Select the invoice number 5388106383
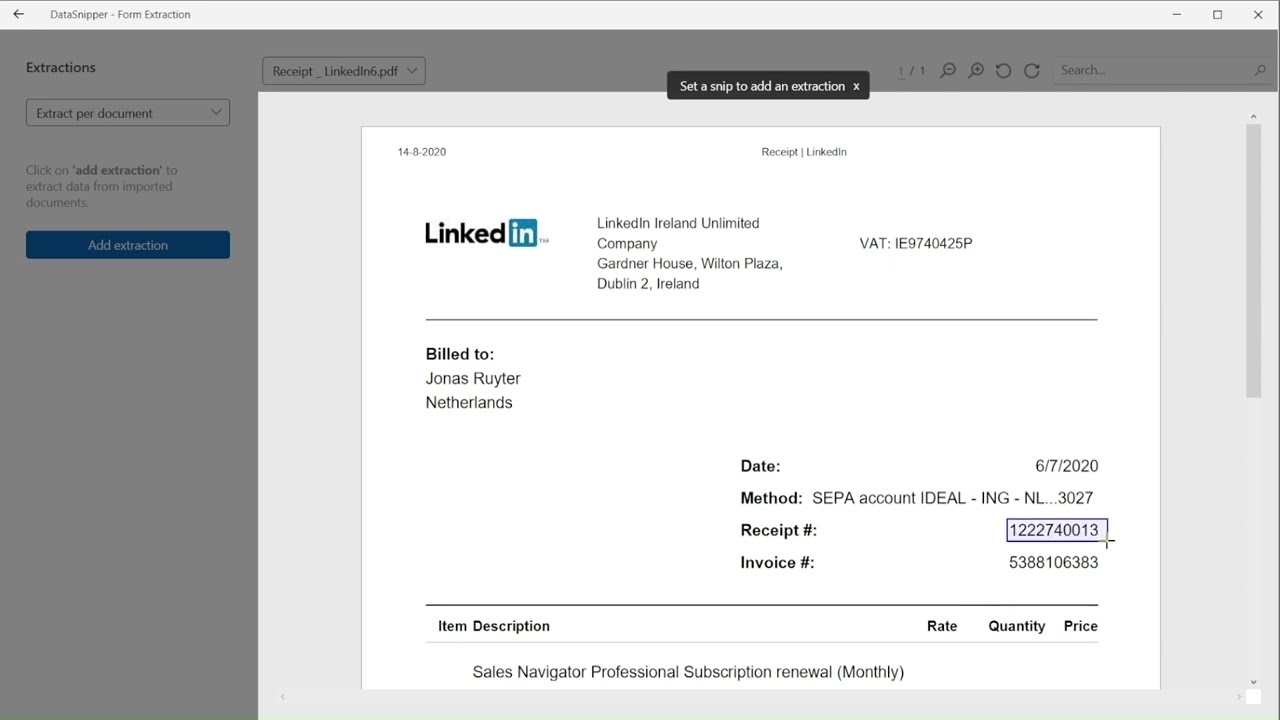 coord(1054,562)
